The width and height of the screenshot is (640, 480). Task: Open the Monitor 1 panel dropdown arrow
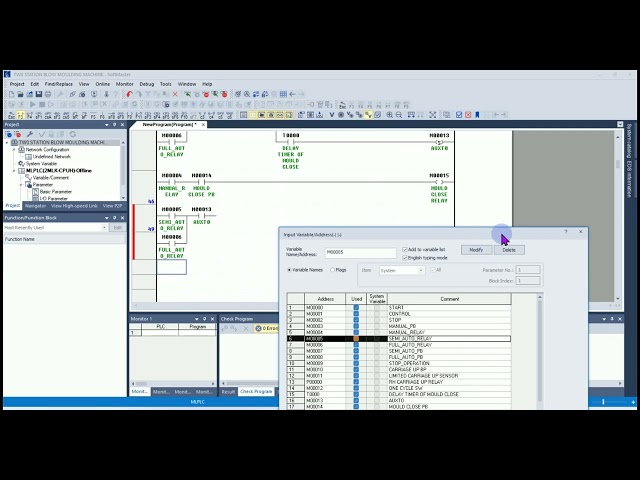click(x=196, y=319)
